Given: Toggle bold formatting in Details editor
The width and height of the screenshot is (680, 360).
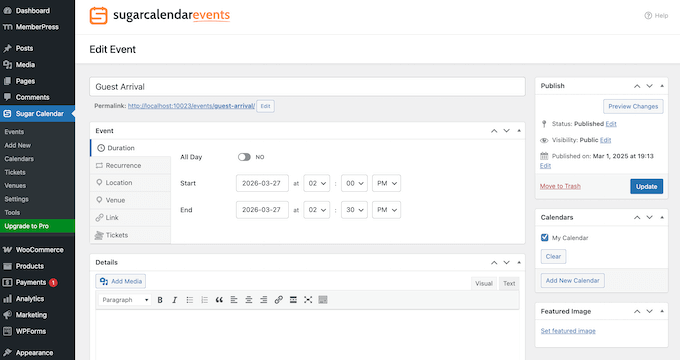Looking at the screenshot, I should click(x=160, y=300).
